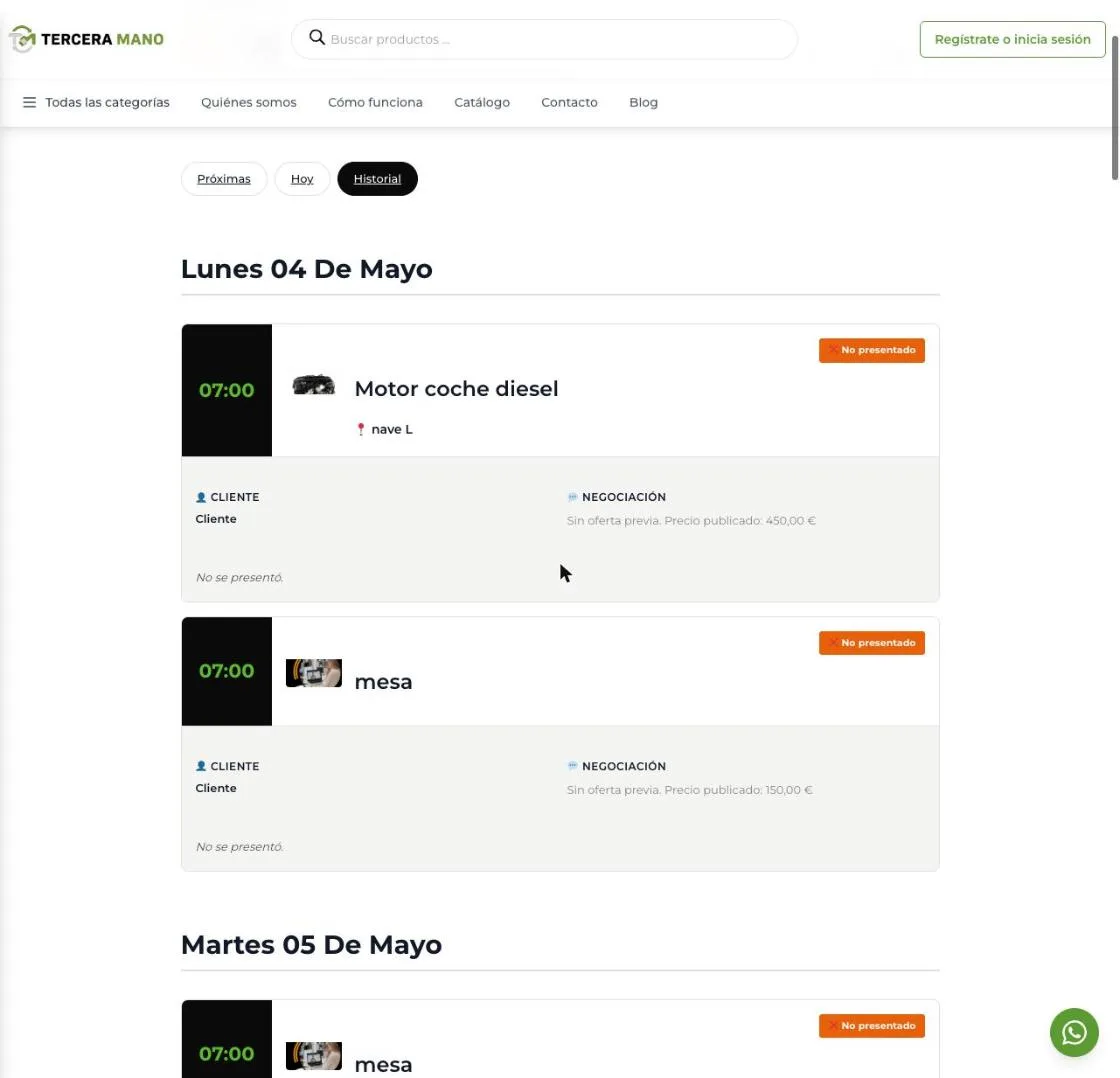
Task: Click No se presentó note in Lunes mesa card
Action: 239,847
